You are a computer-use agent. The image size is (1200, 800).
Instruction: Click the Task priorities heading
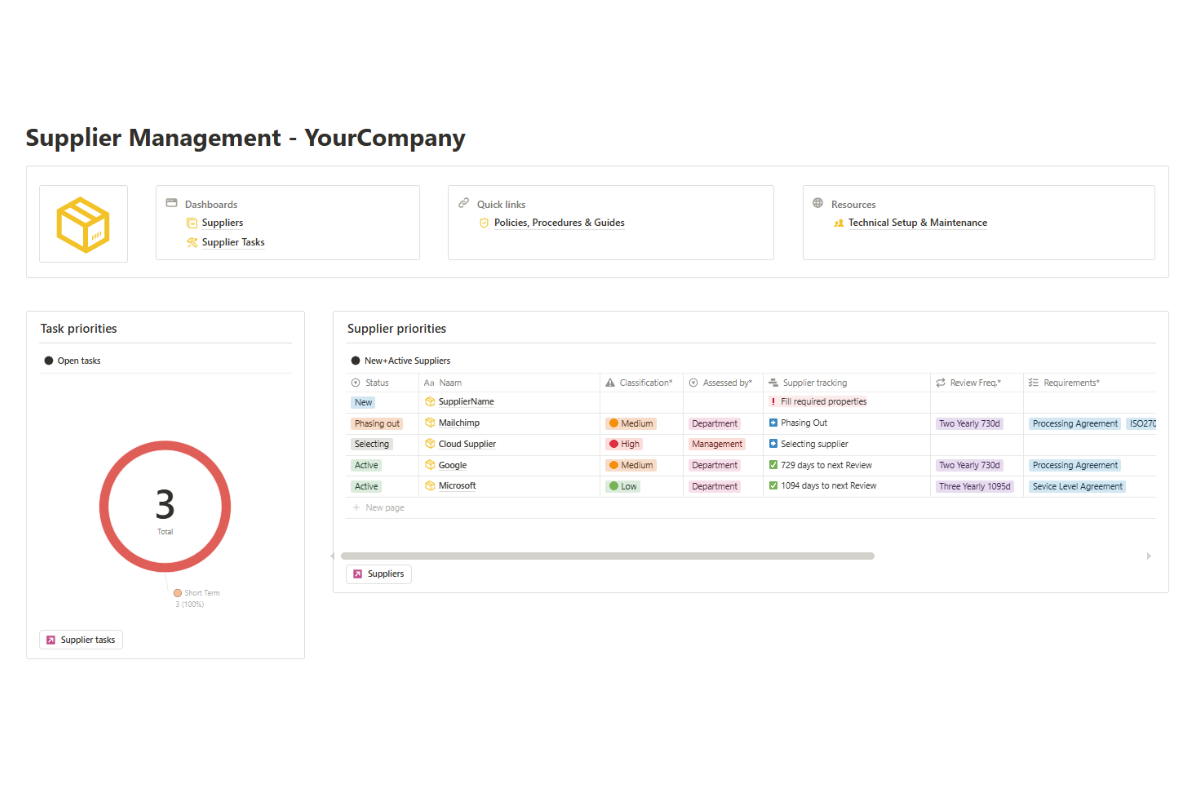tap(79, 328)
